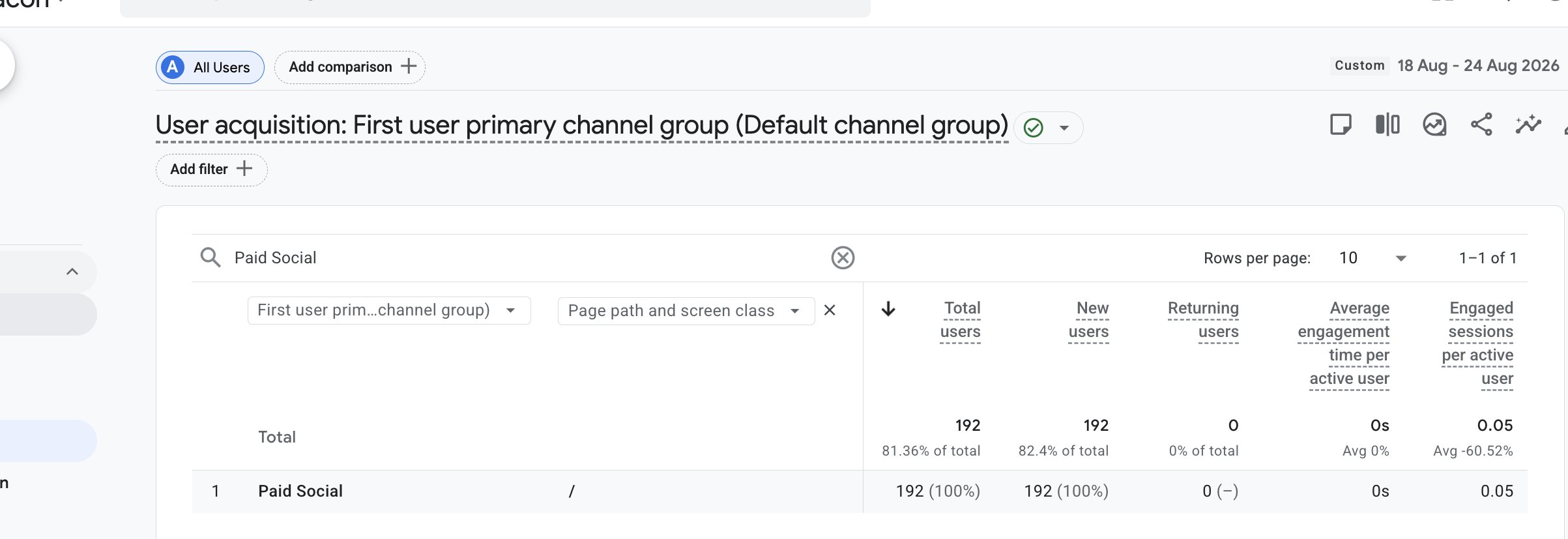Click the sparkle trend insights icon

[1528, 124]
